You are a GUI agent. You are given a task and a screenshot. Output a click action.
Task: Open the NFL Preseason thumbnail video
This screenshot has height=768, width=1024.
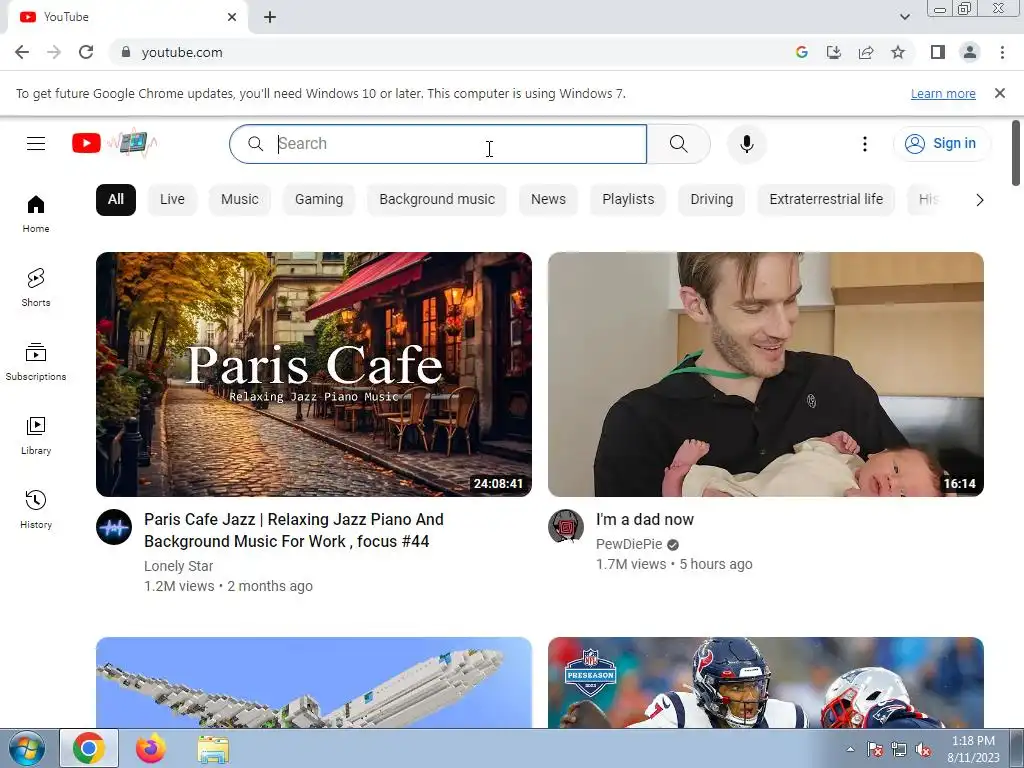[x=765, y=682]
